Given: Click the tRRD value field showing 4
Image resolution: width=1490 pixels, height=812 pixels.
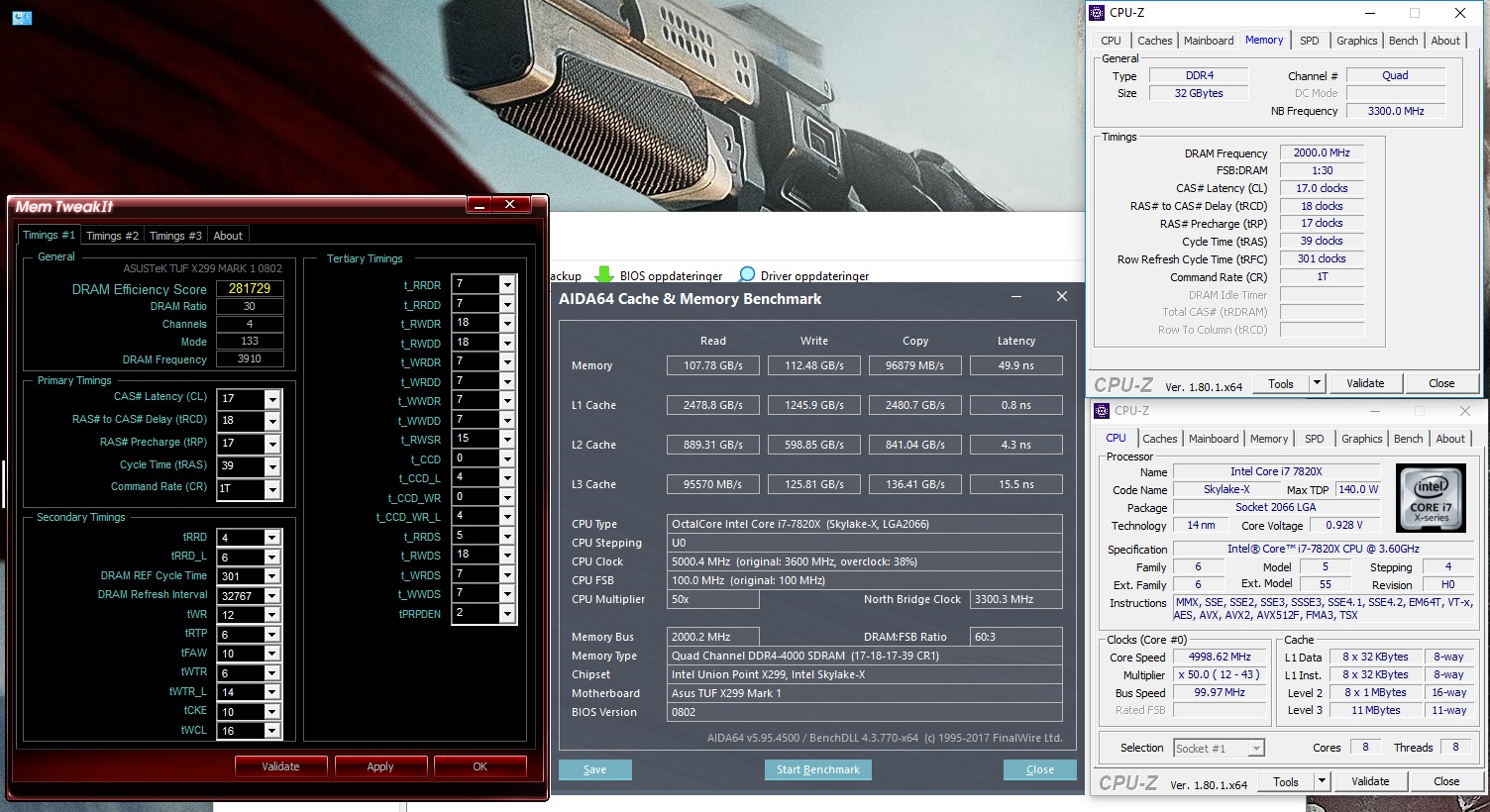Looking at the screenshot, I should point(241,538).
